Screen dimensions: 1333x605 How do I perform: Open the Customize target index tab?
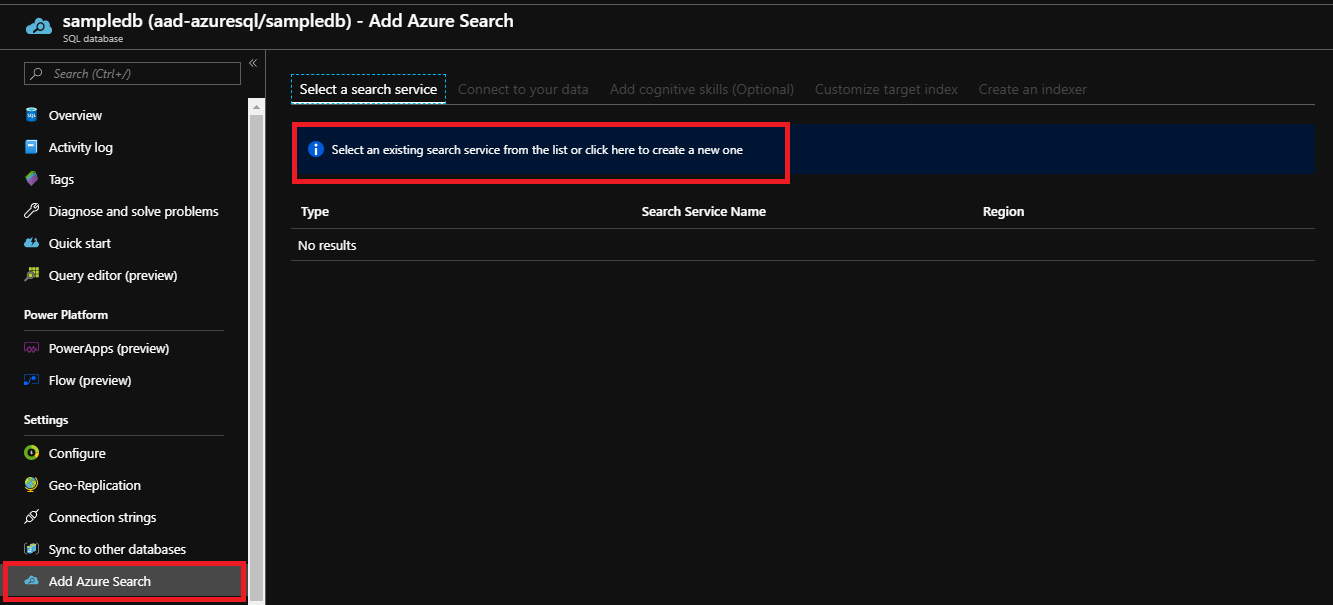[x=885, y=89]
